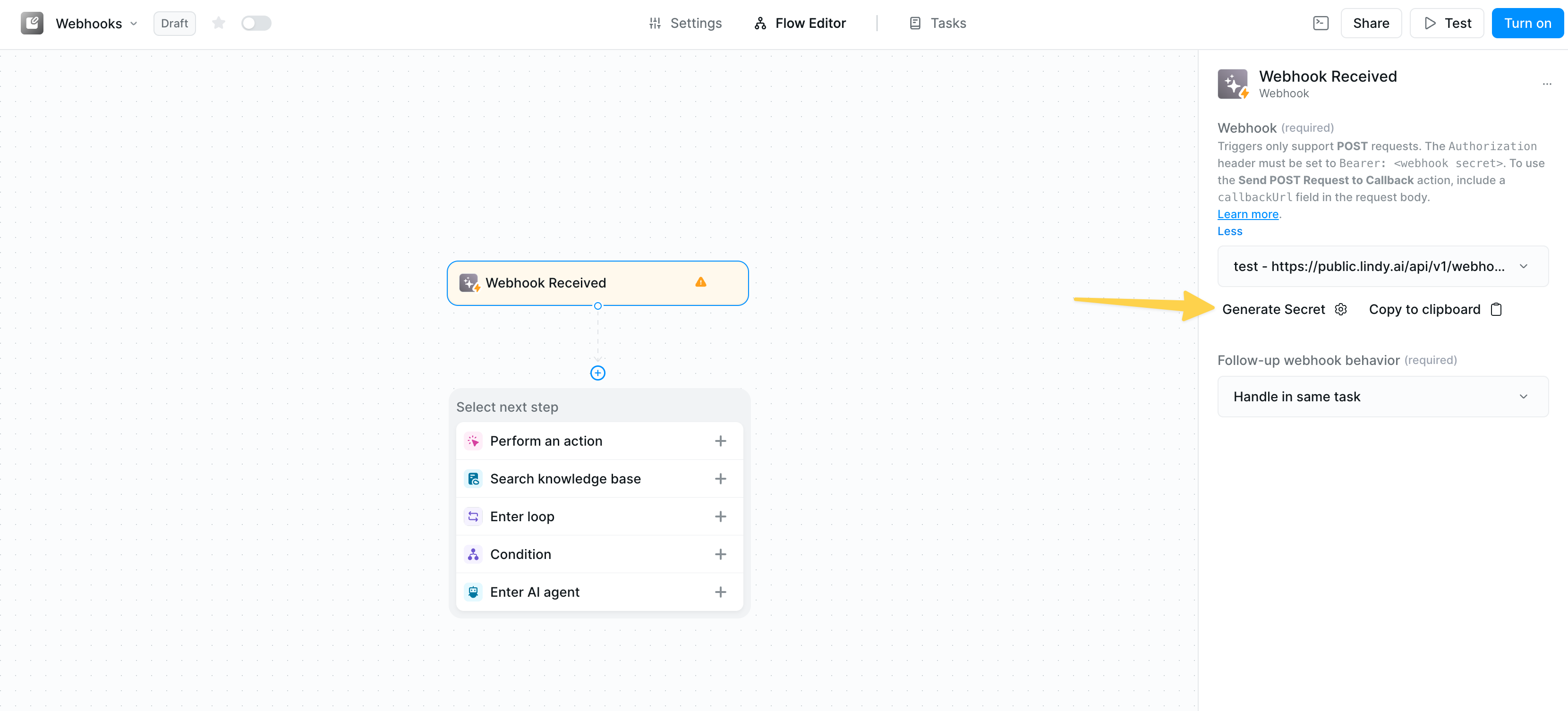Click the circled plus add-step button
Viewport: 1568px width, 711px height.
click(x=598, y=373)
